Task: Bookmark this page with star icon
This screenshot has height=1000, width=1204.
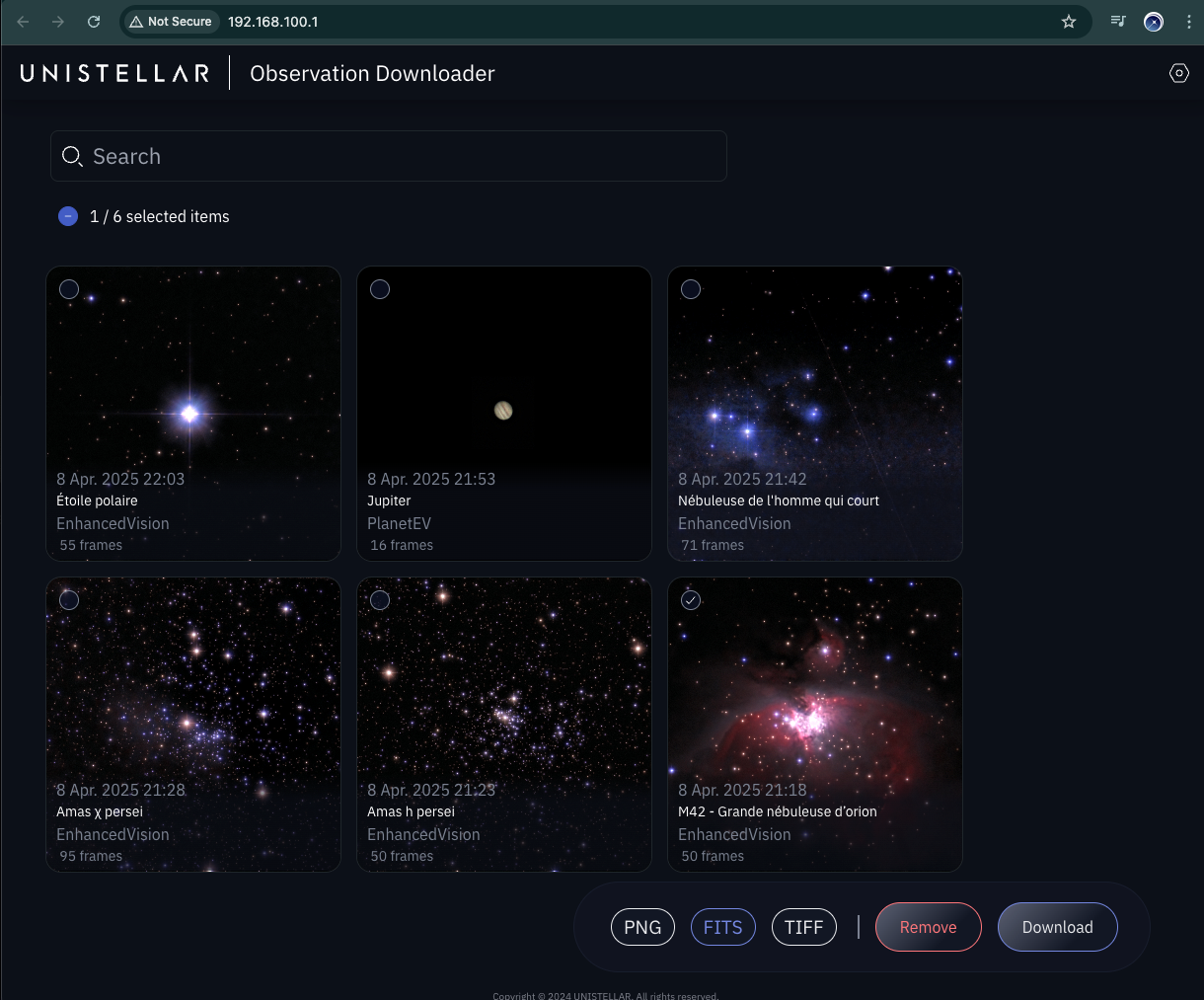Action: pos(1069,22)
